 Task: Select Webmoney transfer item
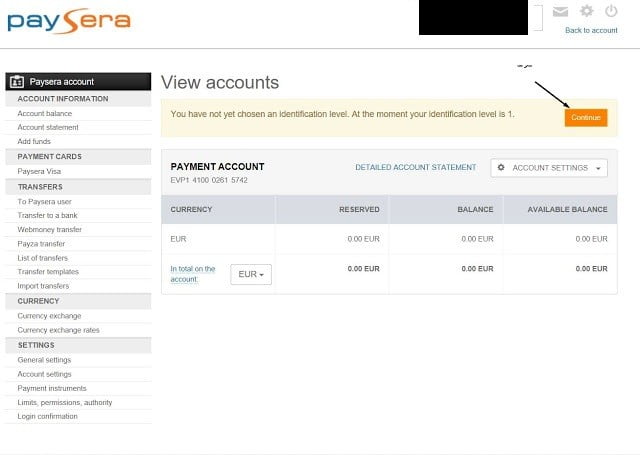[49, 229]
